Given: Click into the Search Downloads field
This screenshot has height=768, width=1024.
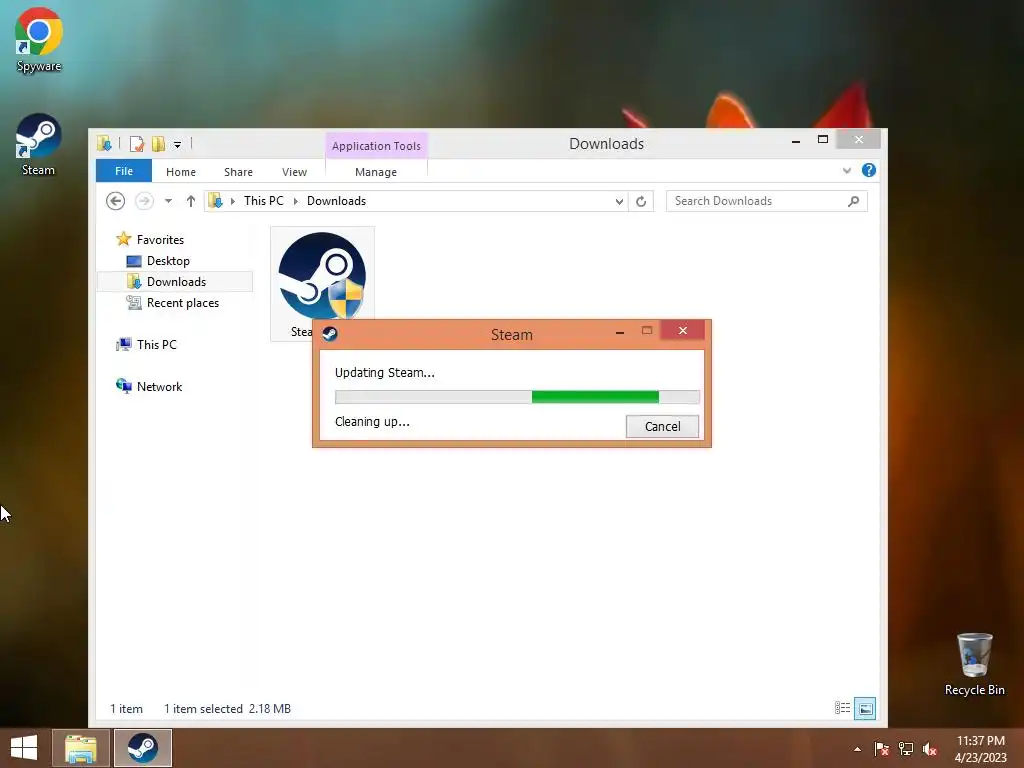Looking at the screenshot, I should 758,201.
